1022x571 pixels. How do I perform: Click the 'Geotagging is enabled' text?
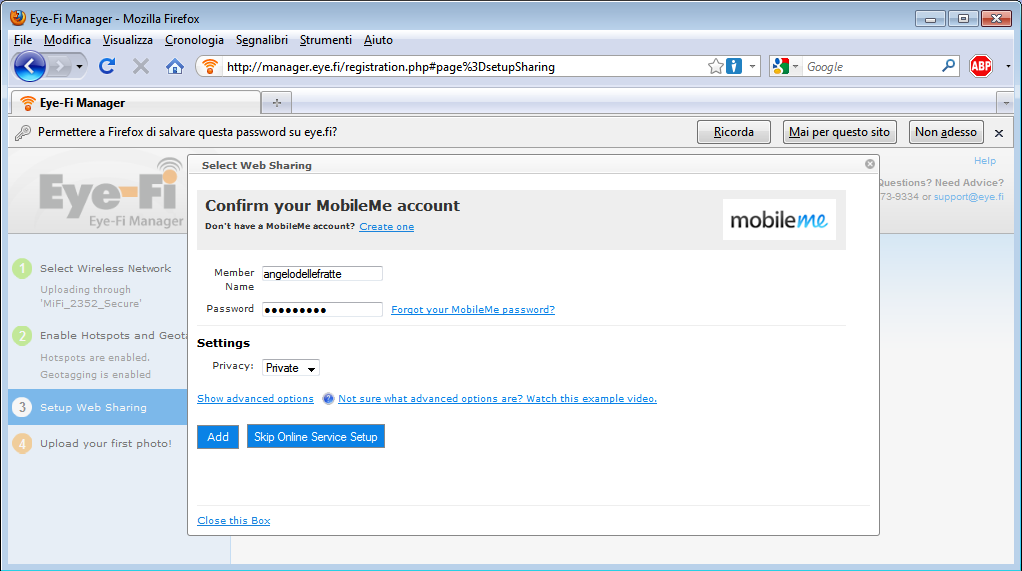(95, 375)
